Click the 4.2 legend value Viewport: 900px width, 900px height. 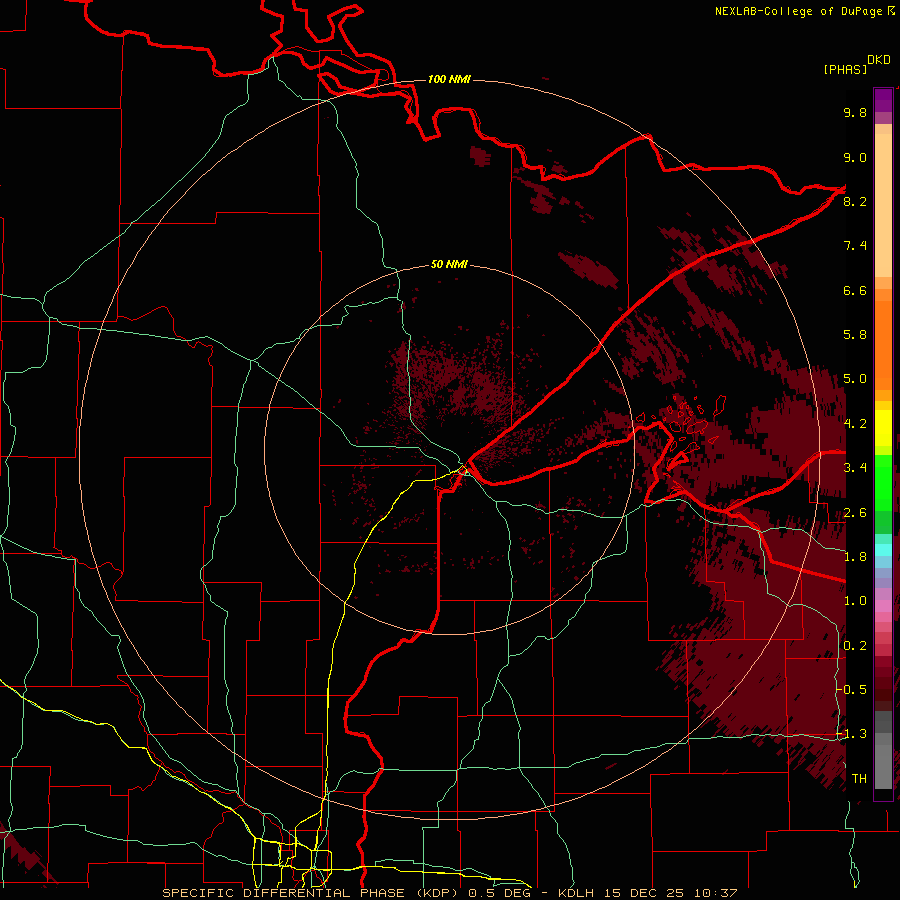pyautogui.click(x=855, y=424)
